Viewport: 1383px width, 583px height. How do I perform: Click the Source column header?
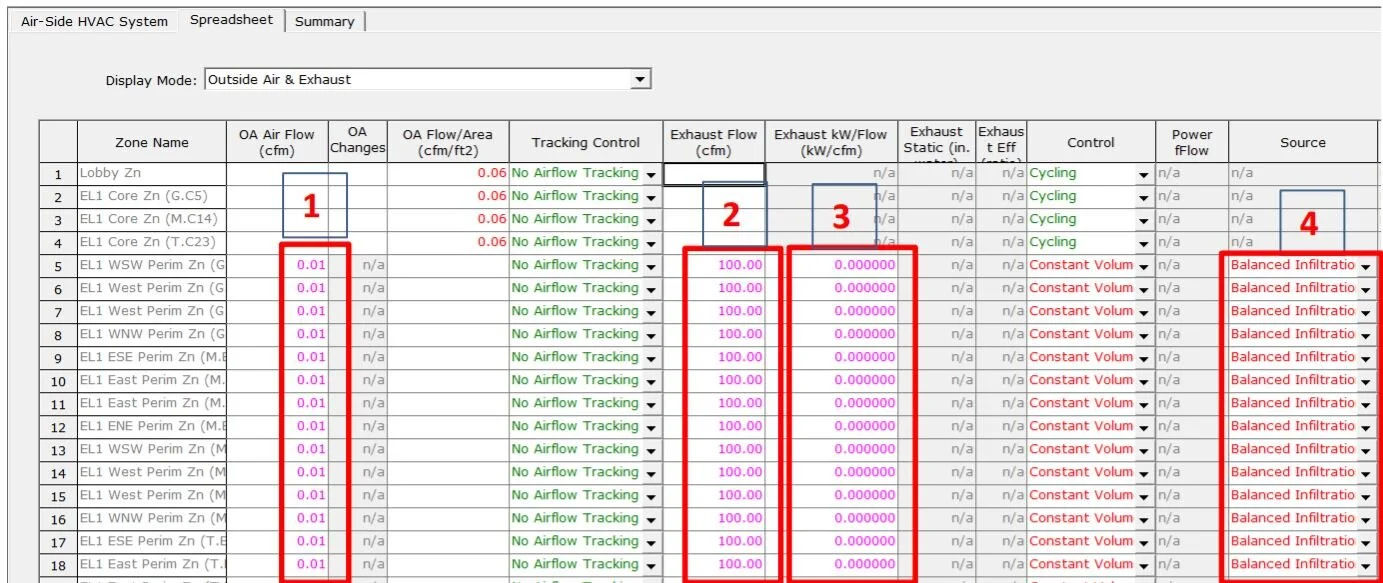[1303, 142]
